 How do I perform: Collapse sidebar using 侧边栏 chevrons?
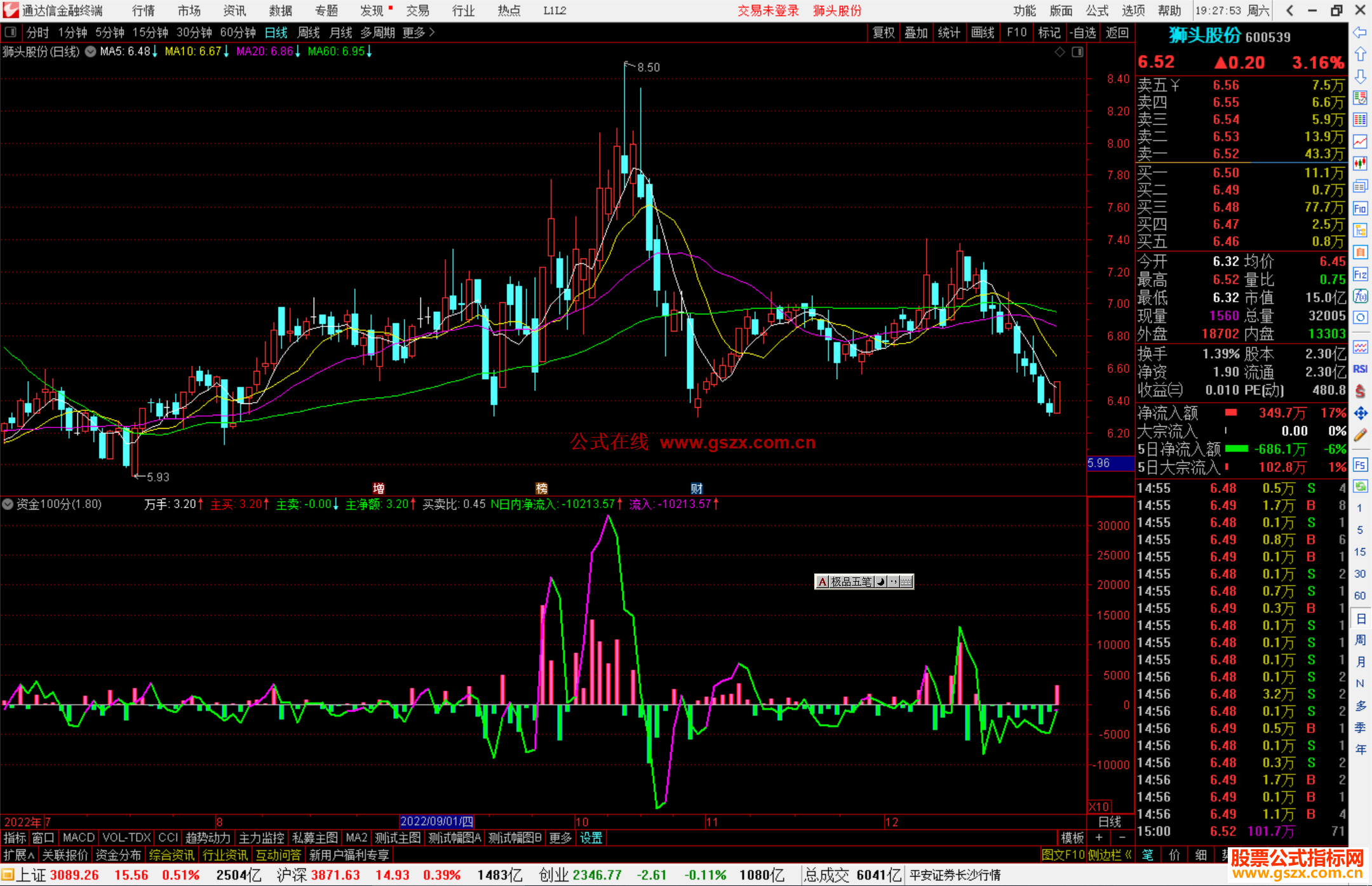[x=1110, y=856]
